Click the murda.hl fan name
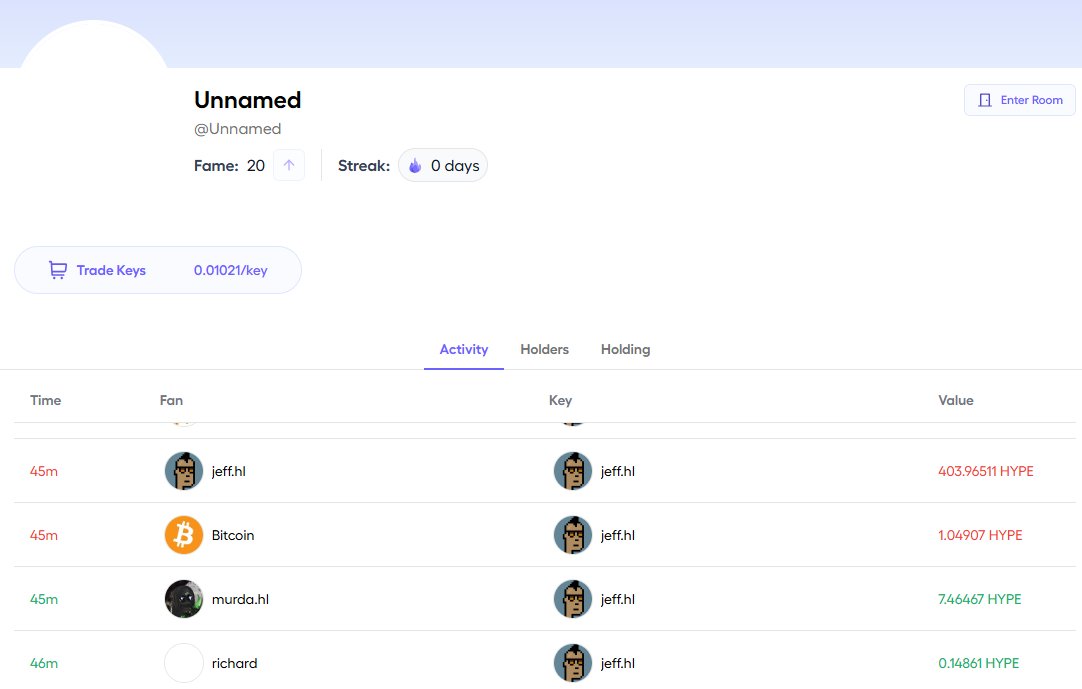The width and height of the screenshot is (1082, 689). tap(240, 599)
